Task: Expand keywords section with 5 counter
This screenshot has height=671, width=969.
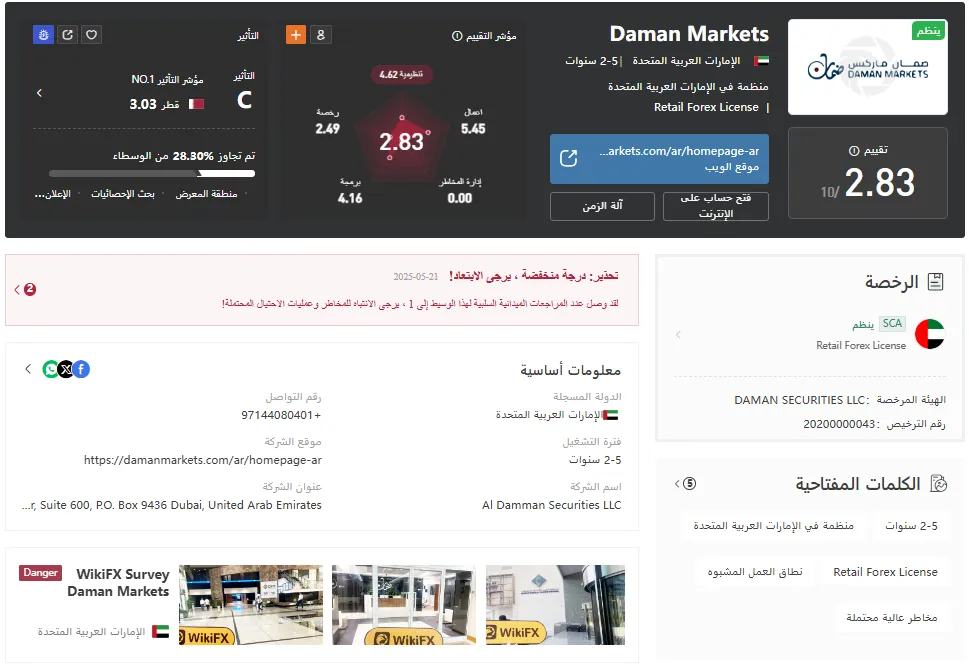Action: 685,483
